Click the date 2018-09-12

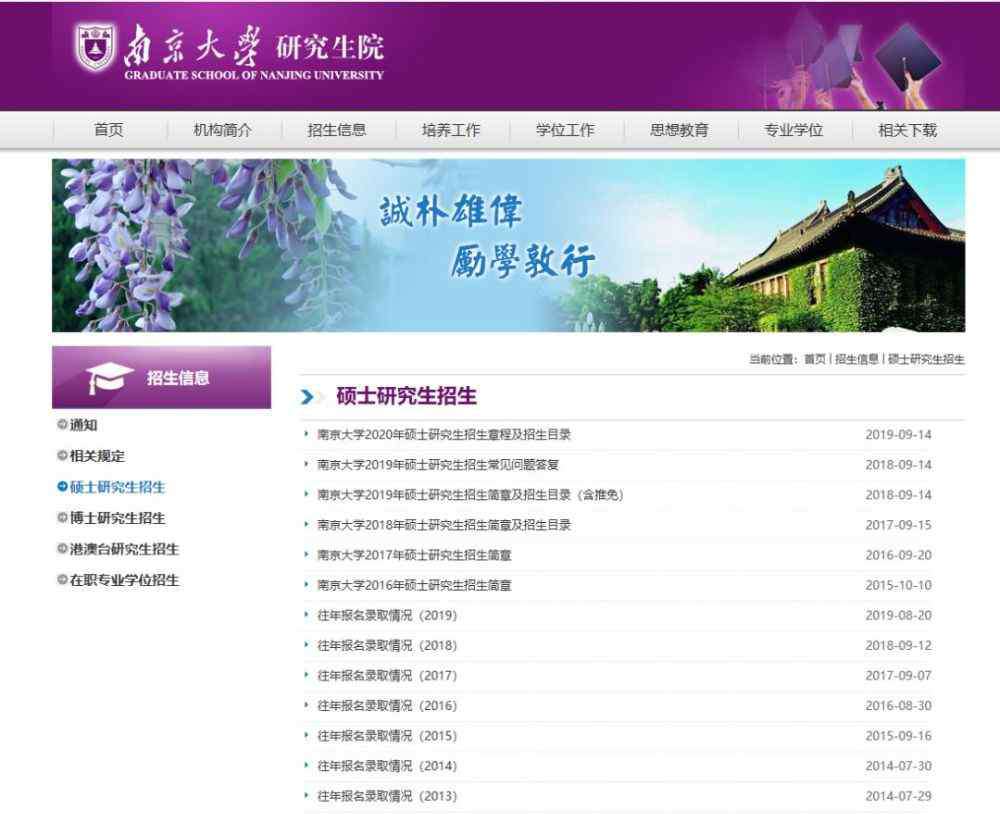pyautogui.click(x=899, y=646)
